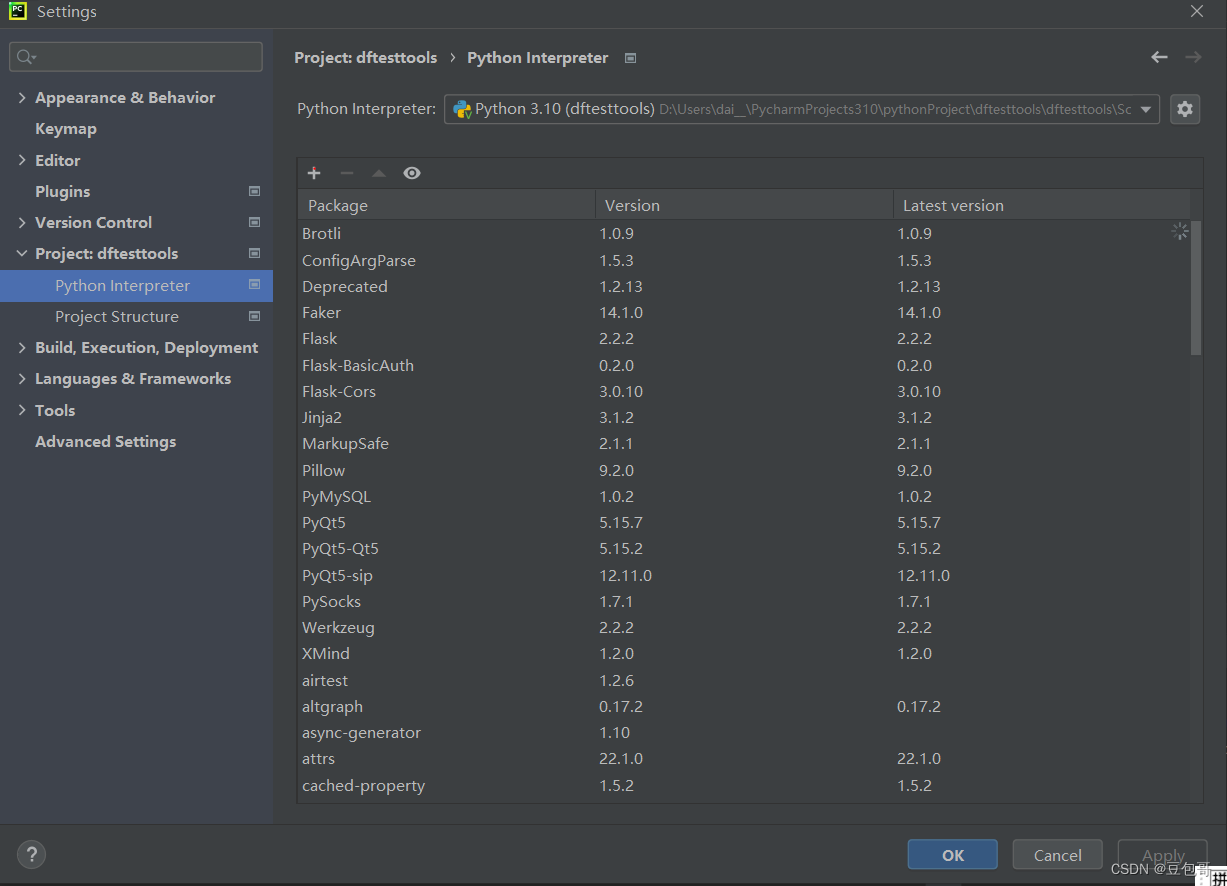The height and width of the screenshot is (886, 1227).
Task: Click the uninstall package minus icon
Action: pyautogui.click(x=347, y=173)
